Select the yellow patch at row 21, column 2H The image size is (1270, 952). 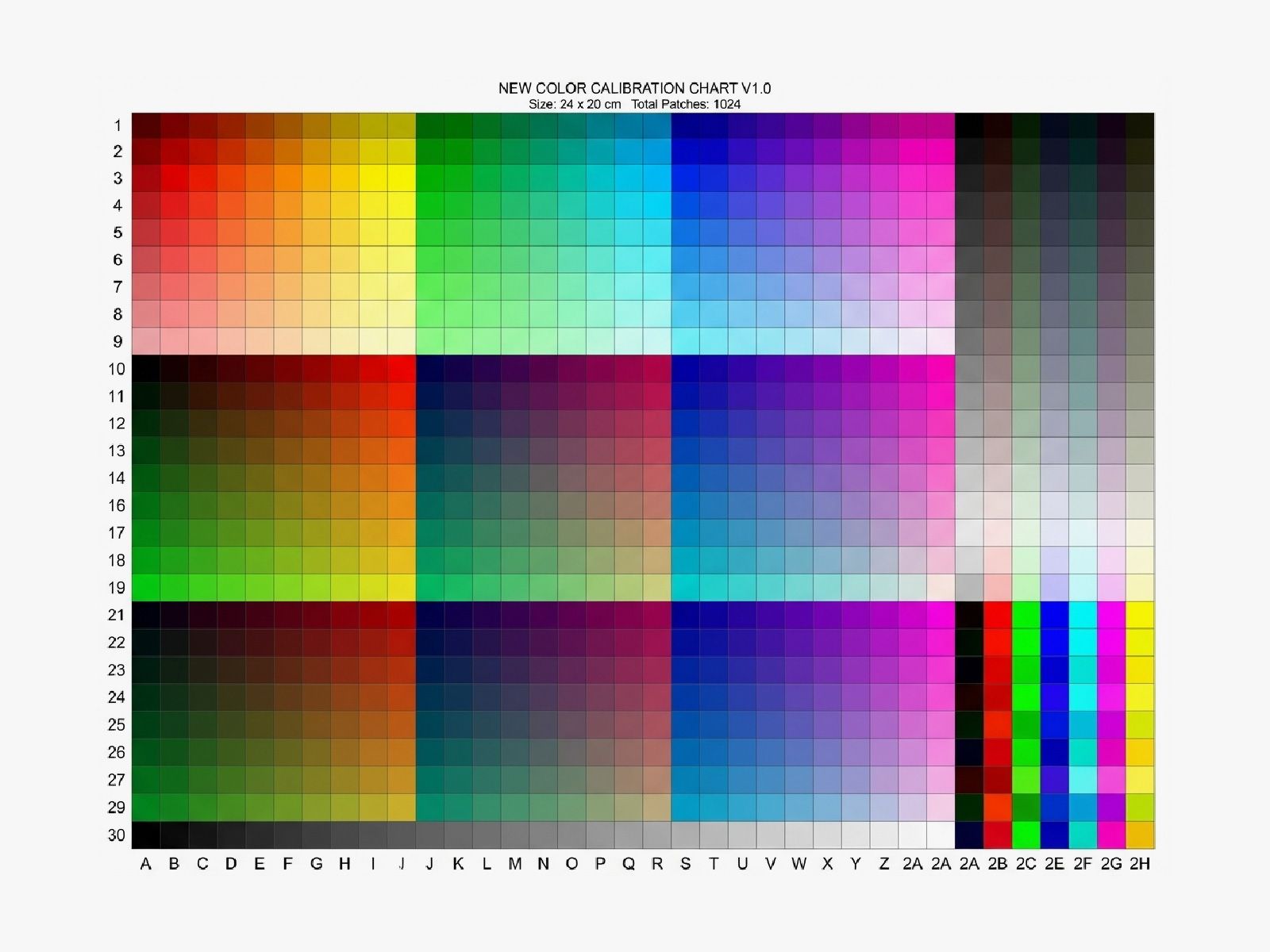[x=1141, y=615]
